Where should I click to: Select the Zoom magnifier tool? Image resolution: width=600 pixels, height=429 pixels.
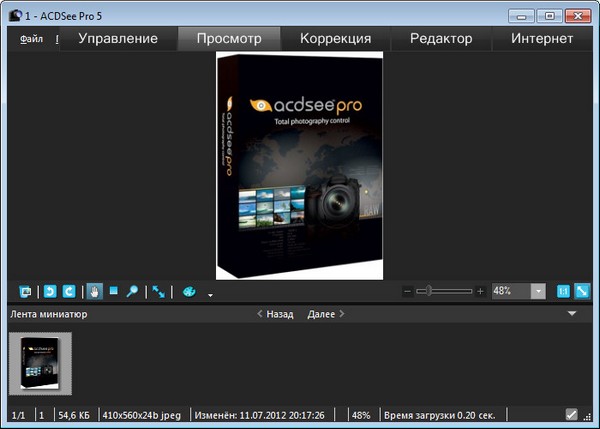132,292
